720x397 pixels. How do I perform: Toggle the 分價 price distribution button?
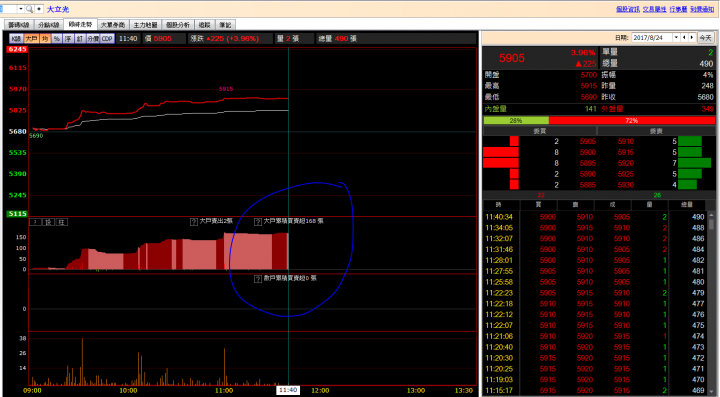coord(93,39)
